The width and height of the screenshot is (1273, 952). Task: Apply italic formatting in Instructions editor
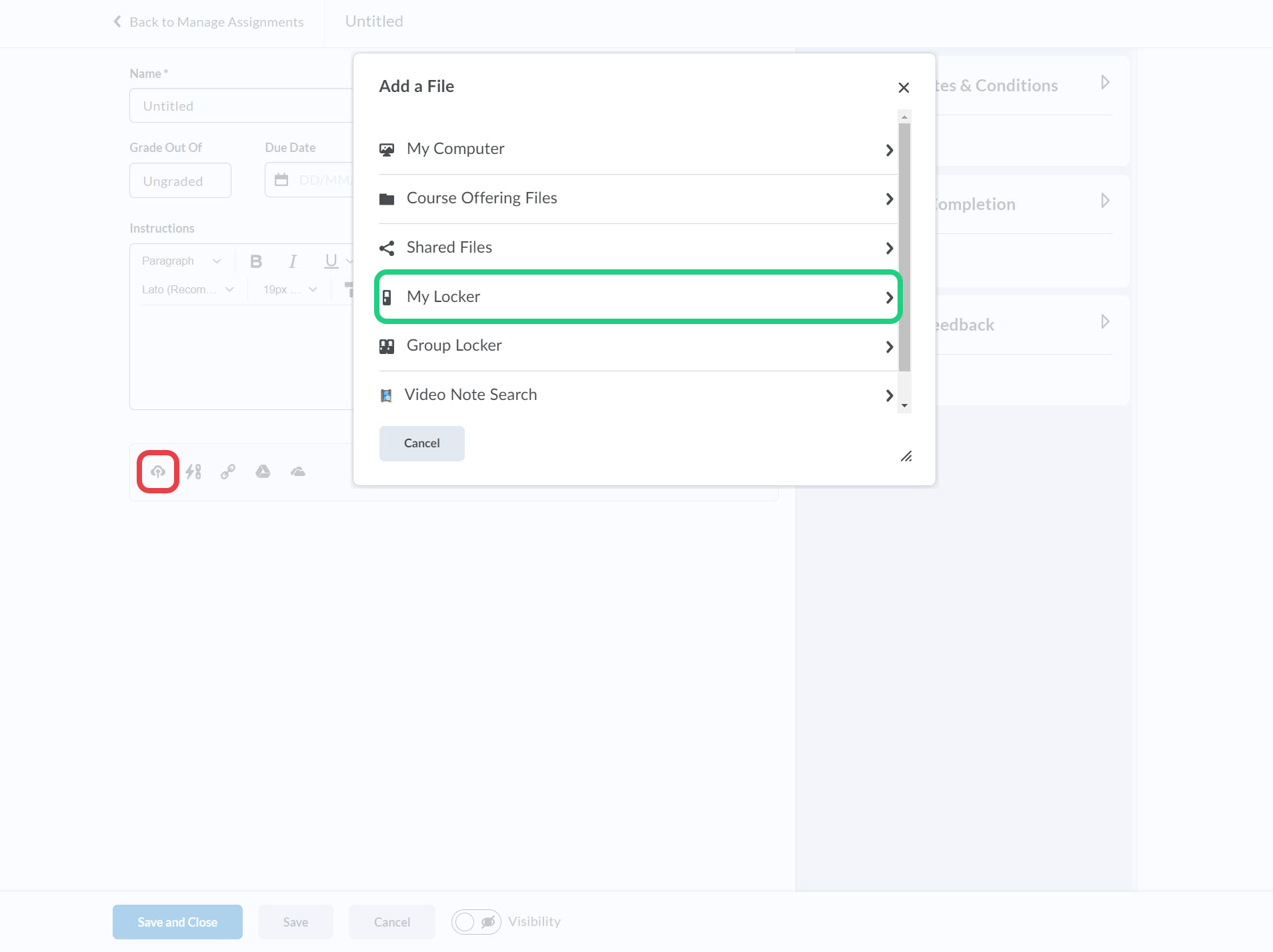click(x=293, y=261)
